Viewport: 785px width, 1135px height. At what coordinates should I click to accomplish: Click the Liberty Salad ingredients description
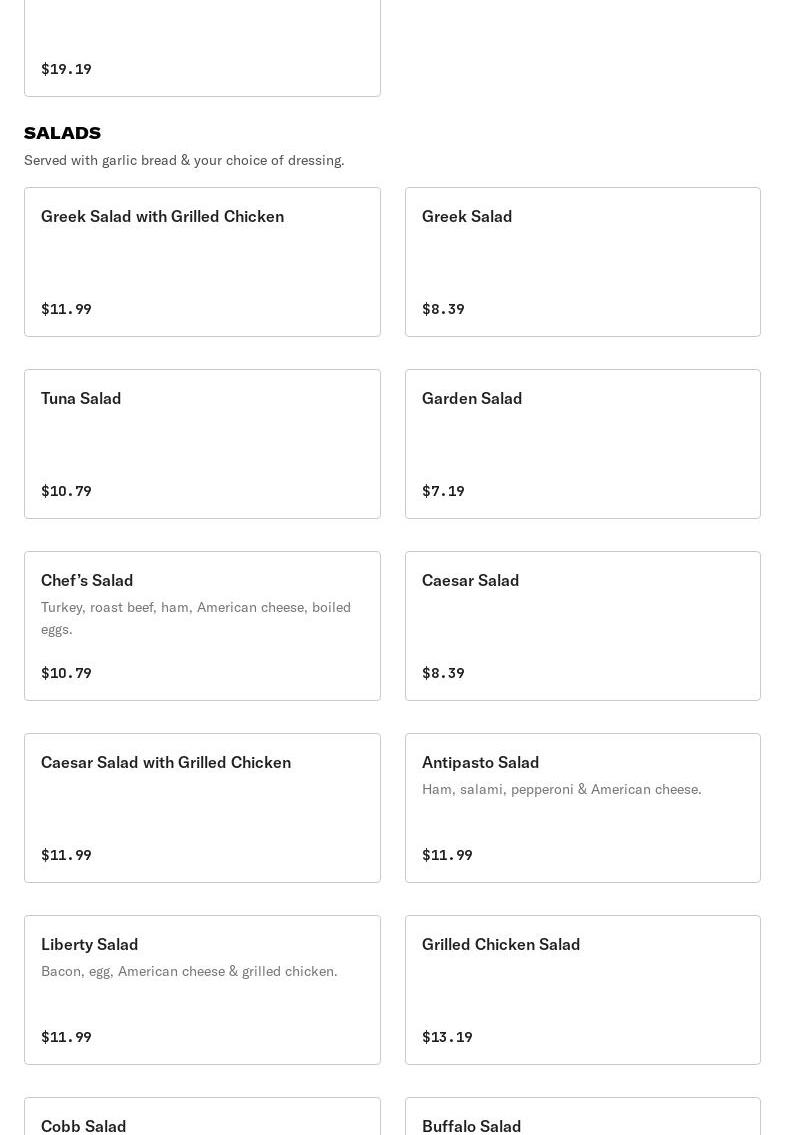189,971
